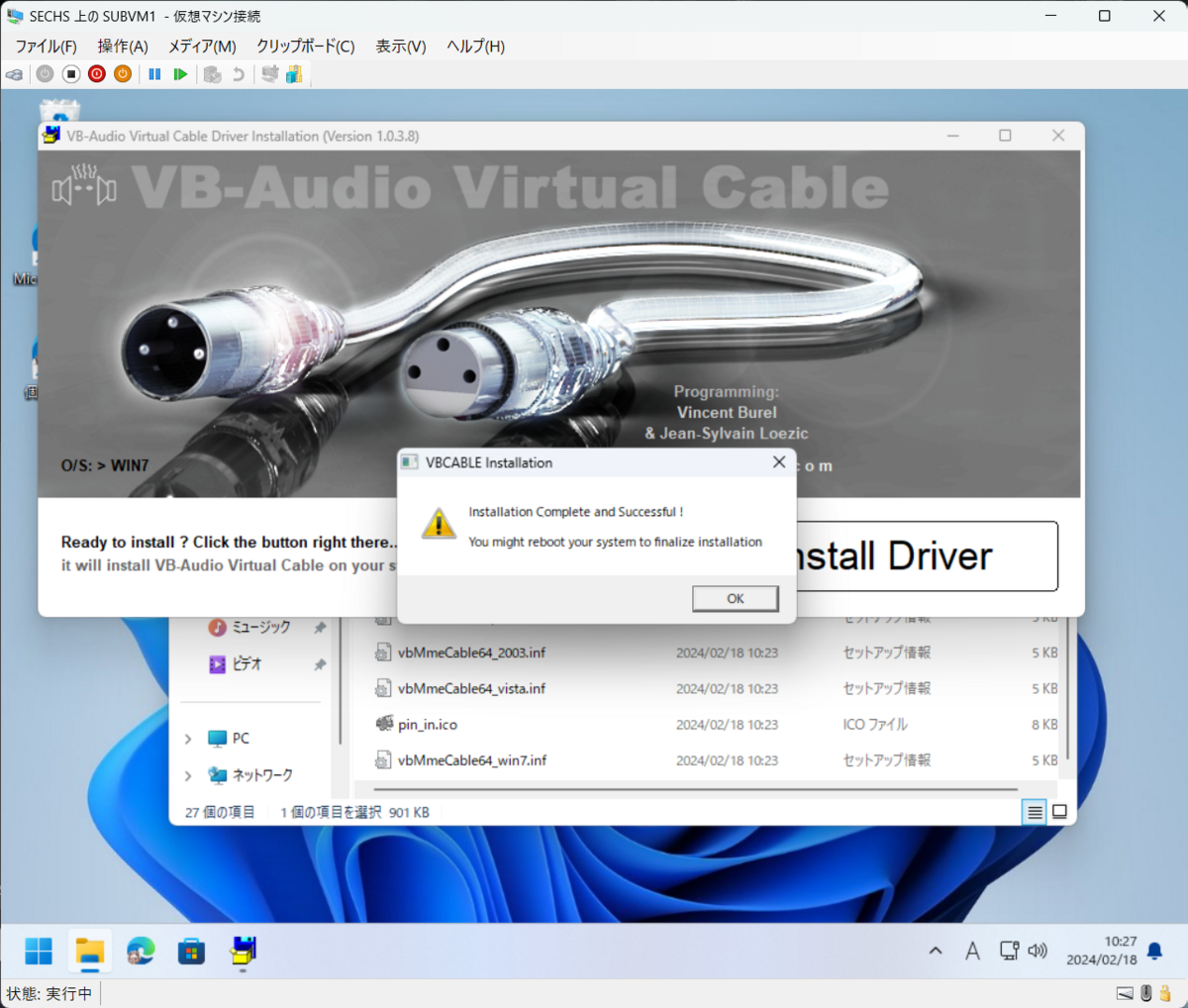Open the ヘルプ(H) menu
Viewport: 1188px width, 1008px height.
pos(476,47)
